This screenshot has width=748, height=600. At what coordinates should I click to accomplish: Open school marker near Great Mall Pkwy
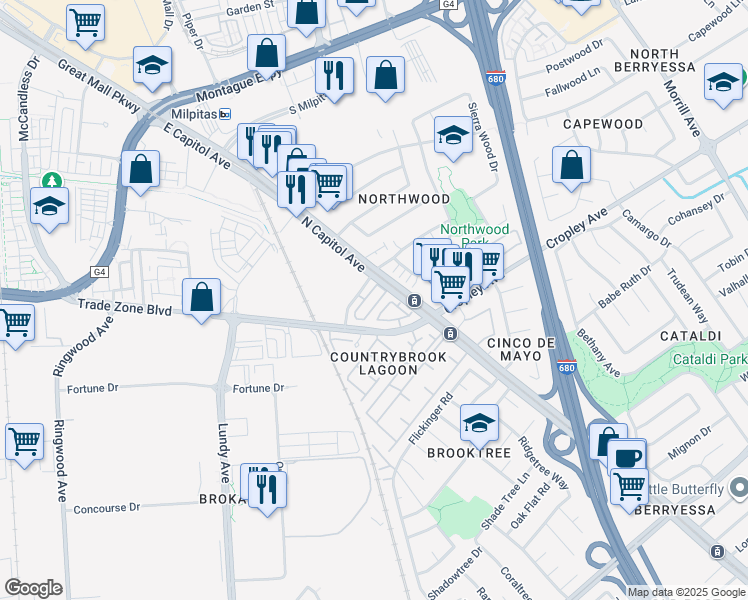pyautogui.click(x=153, y=65)
